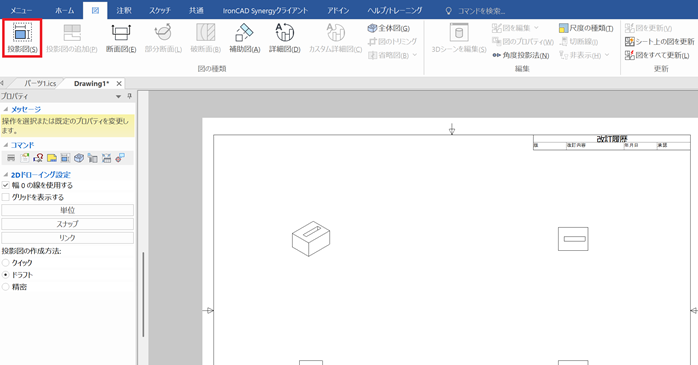Switch to the スケッチ ribbon tab
Viewport: 698px width, 365px height.
(x=160, y=10)
